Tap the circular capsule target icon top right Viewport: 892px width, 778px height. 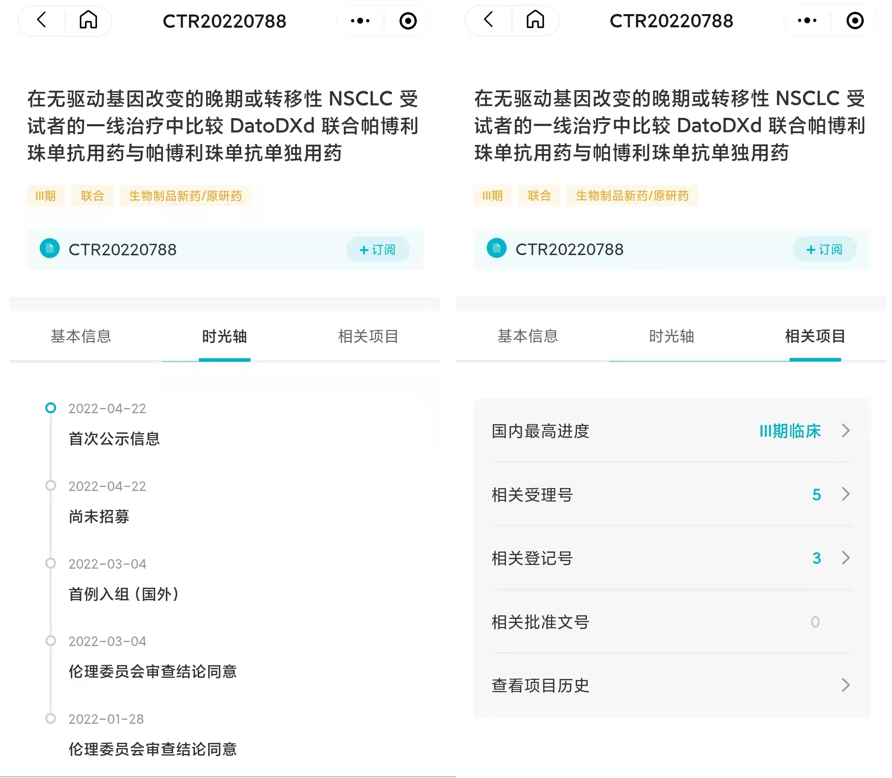click(x=408, y=20)
